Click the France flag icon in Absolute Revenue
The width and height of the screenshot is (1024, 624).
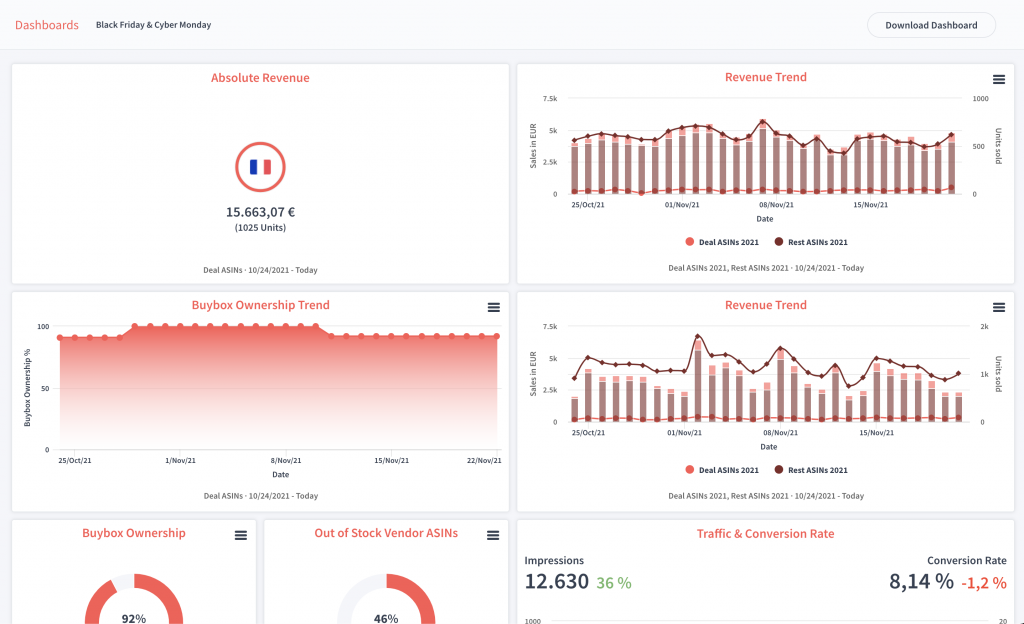tap(260, 167)
